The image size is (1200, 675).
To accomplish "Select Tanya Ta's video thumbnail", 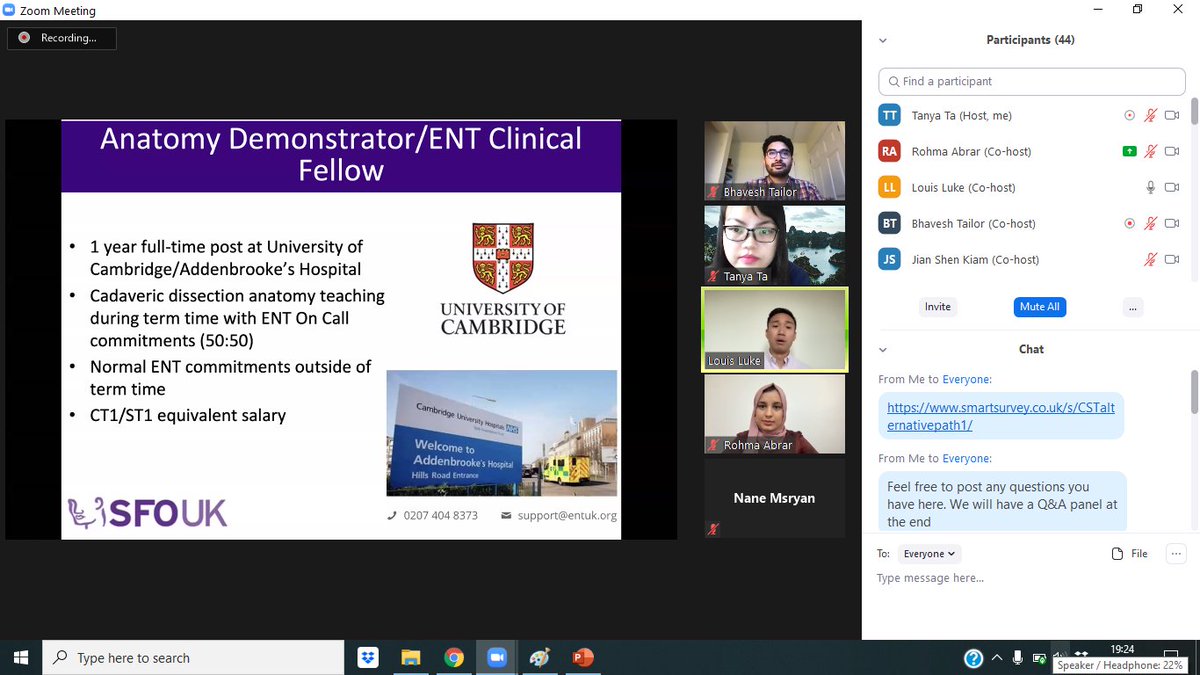I will [774, 245].
